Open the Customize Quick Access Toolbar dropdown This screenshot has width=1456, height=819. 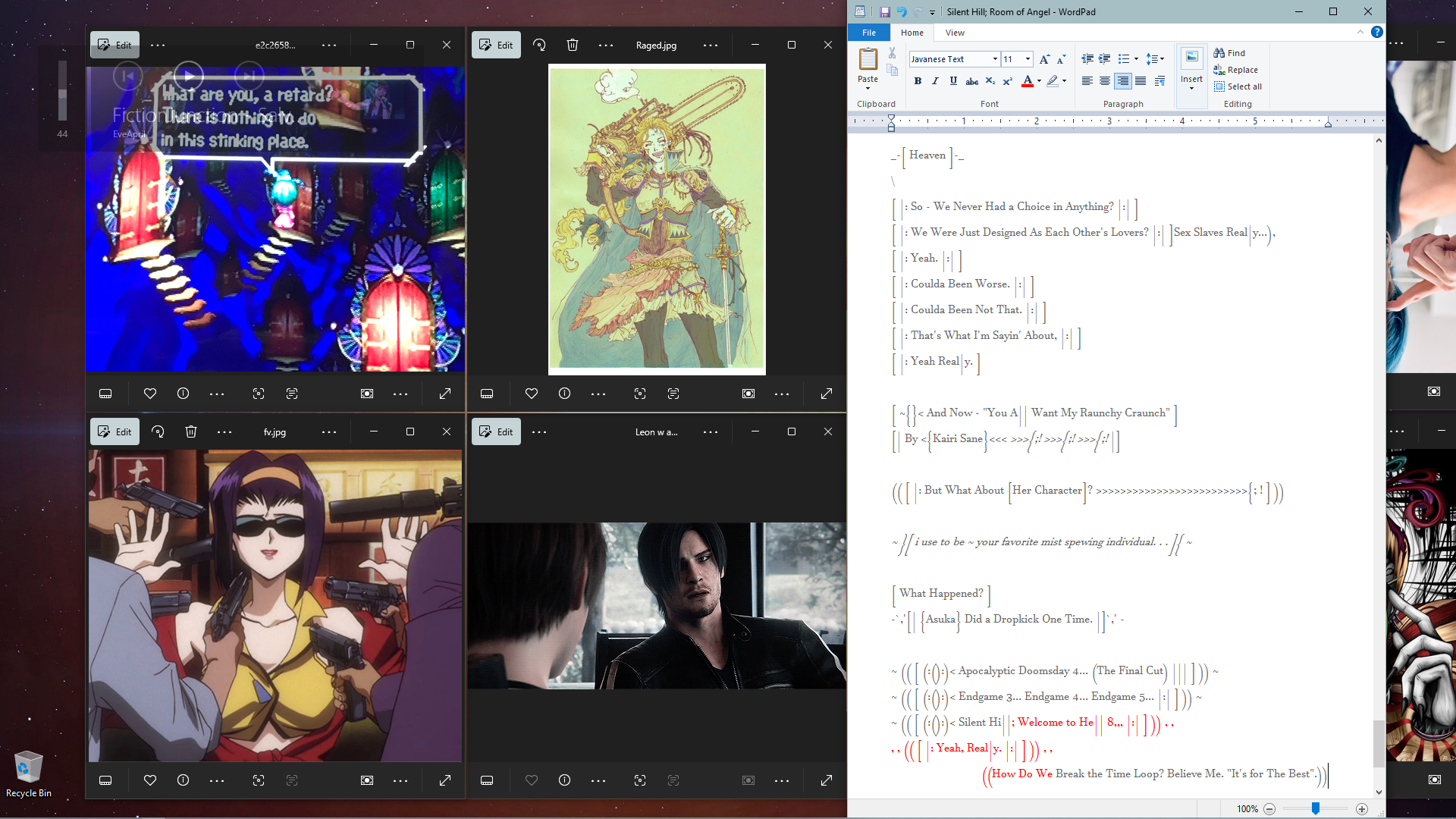click(932, 13)
